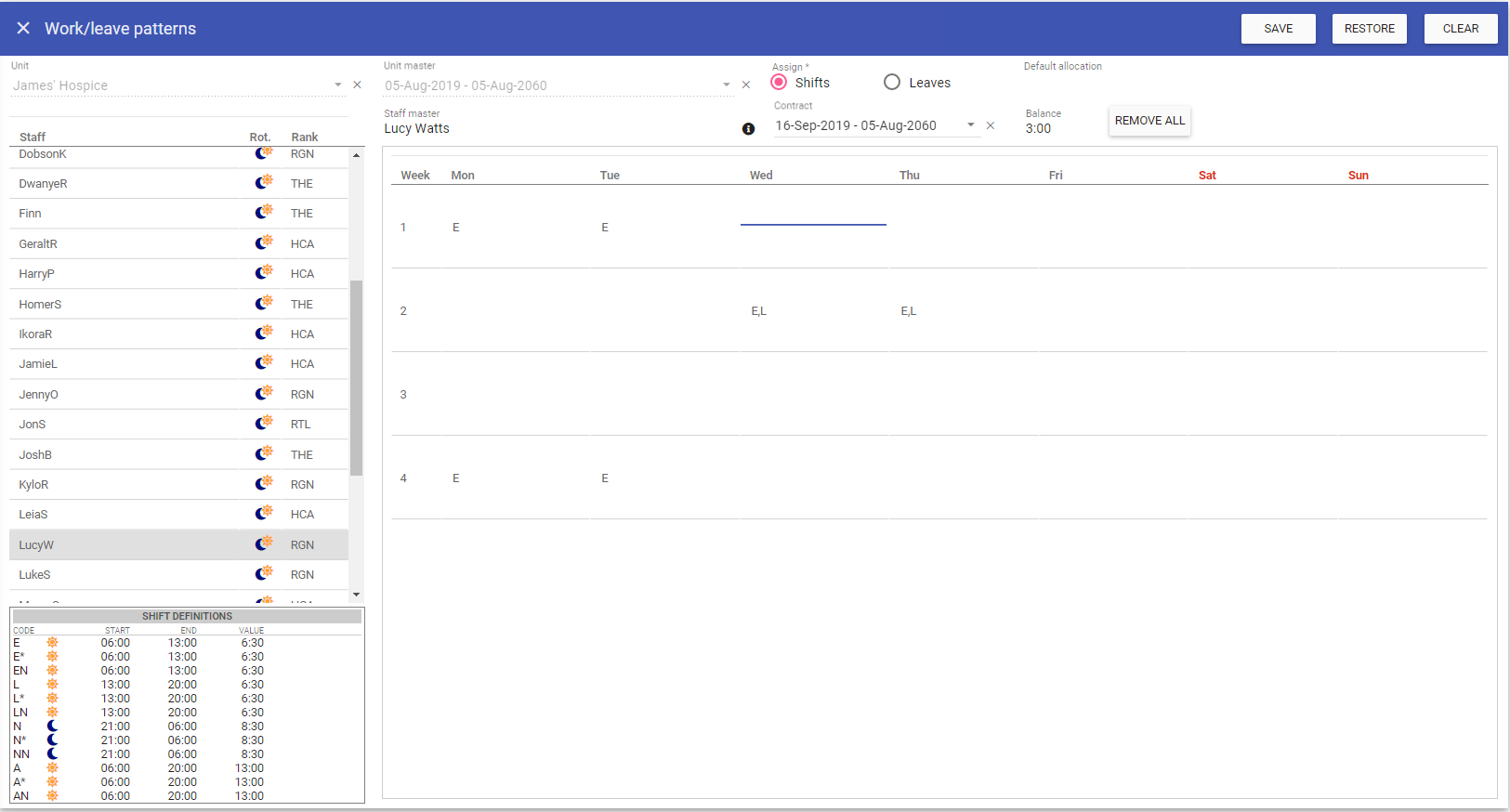Click the moon icon for shift N
The image size is (1510, 812).
(x=53, y=727)
